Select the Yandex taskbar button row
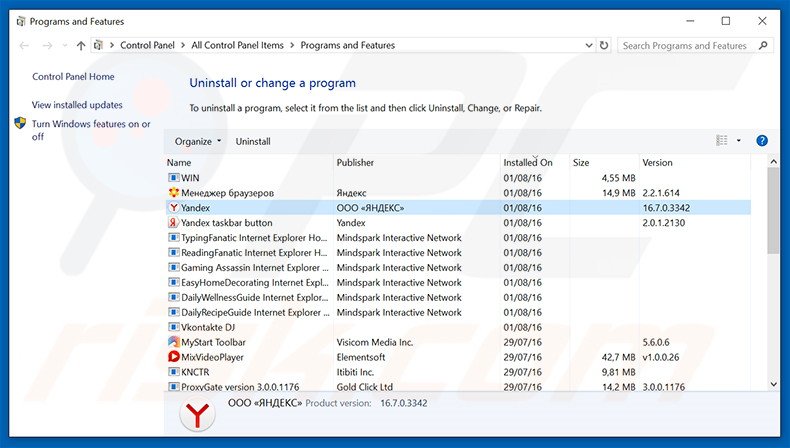Viewport: 790px width, 448px height. (458, 223)
